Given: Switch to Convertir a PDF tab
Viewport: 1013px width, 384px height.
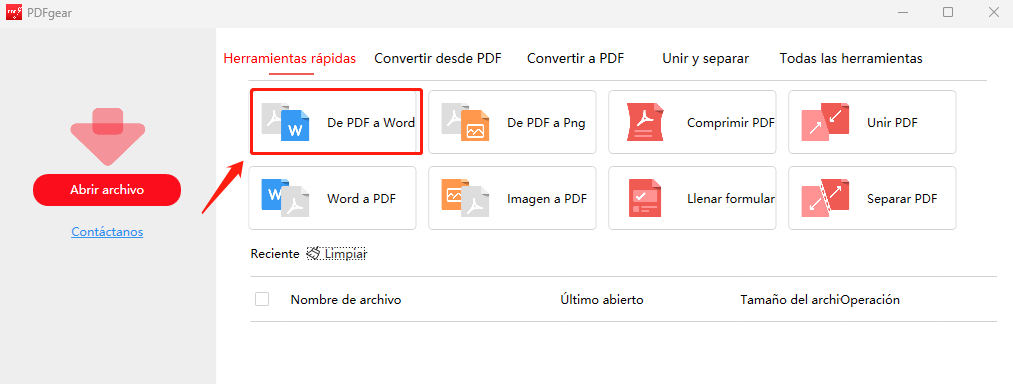Looking at the screenshot, I should point(576,58).
